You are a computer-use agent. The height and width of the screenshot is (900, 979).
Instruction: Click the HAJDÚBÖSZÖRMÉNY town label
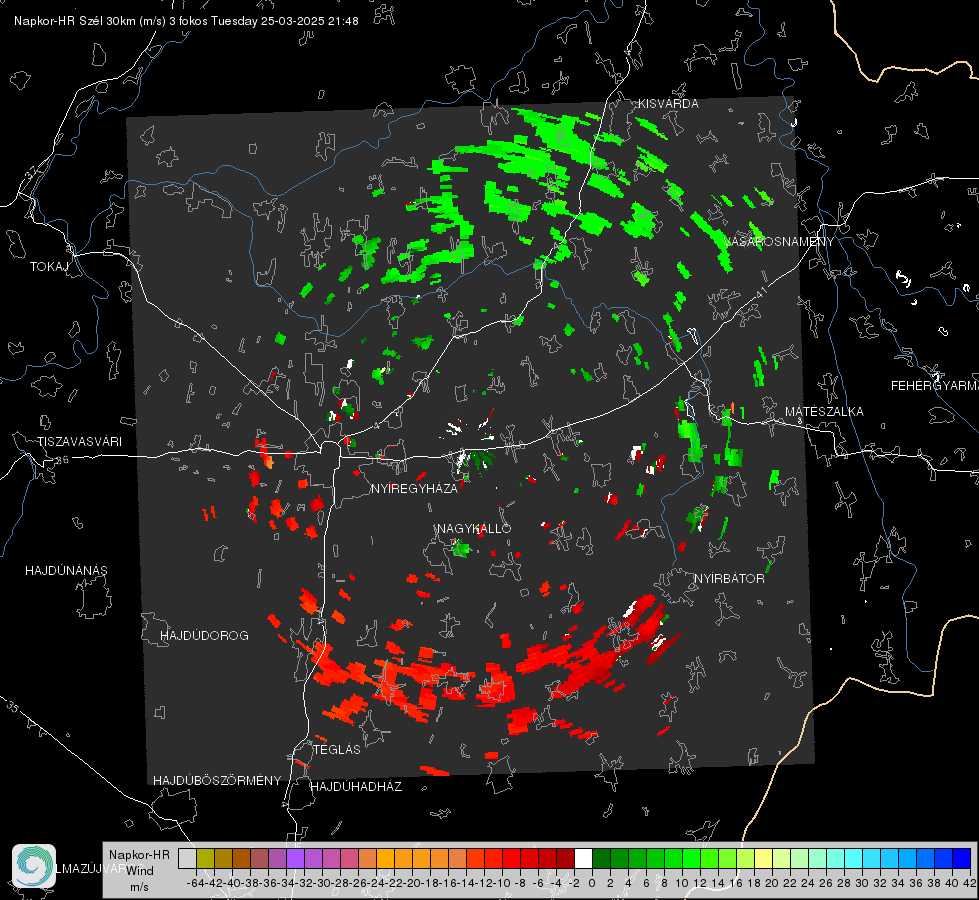217,781
